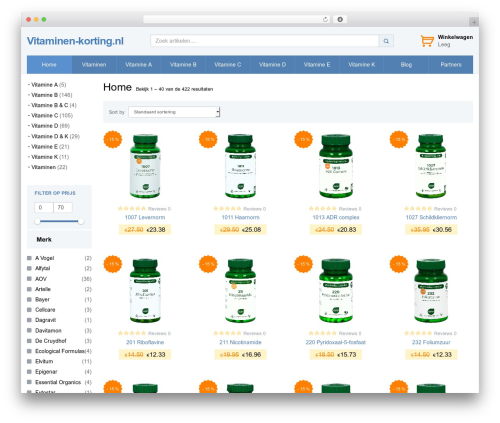Viewport: 500px width, 423px height.
Task: Click the €23.38 price of Levernorm
Action: pyautogui.click(x=156, y=230)
